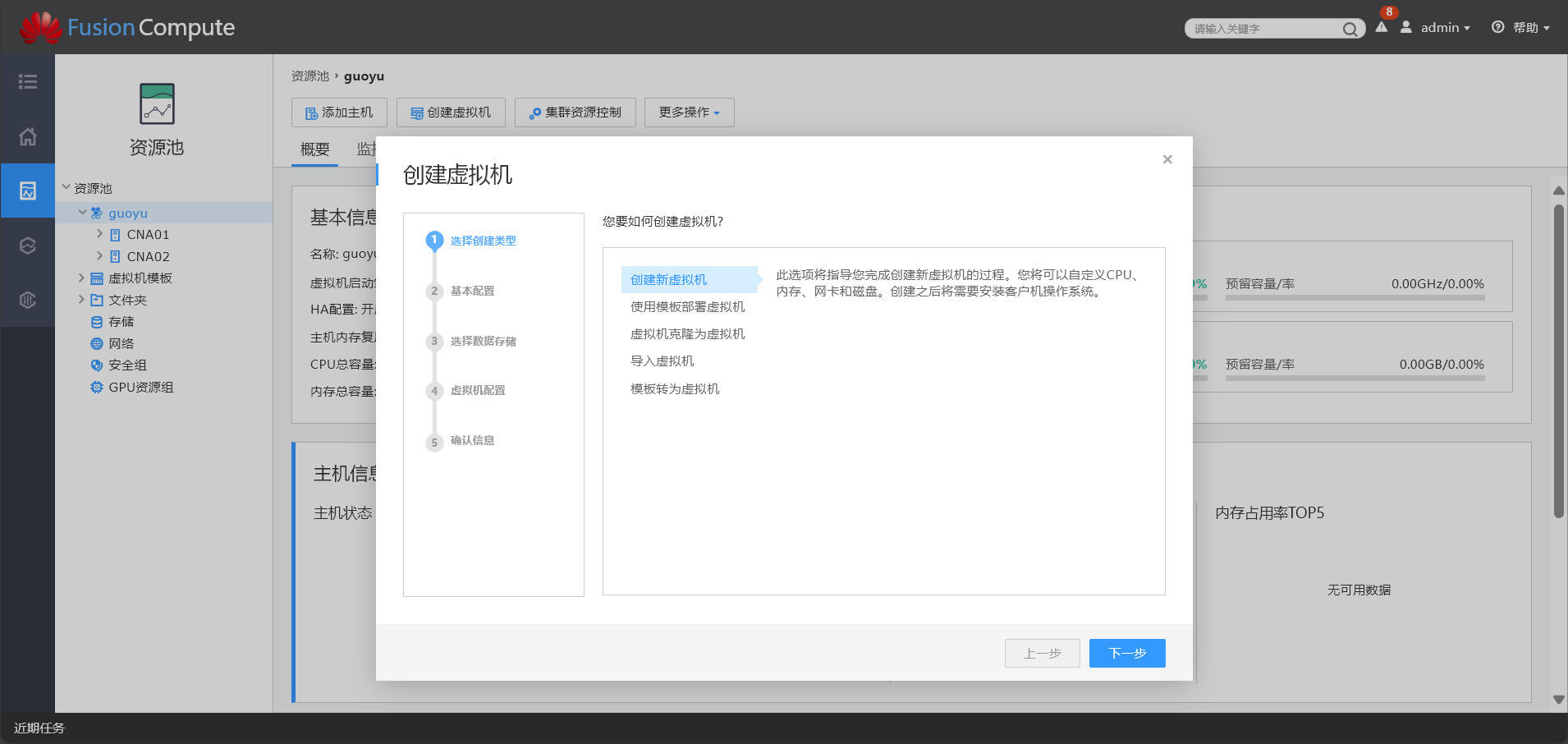Select the 存储 tree item
This screenshot has height=744, width=1568.
tap(121, 322)
